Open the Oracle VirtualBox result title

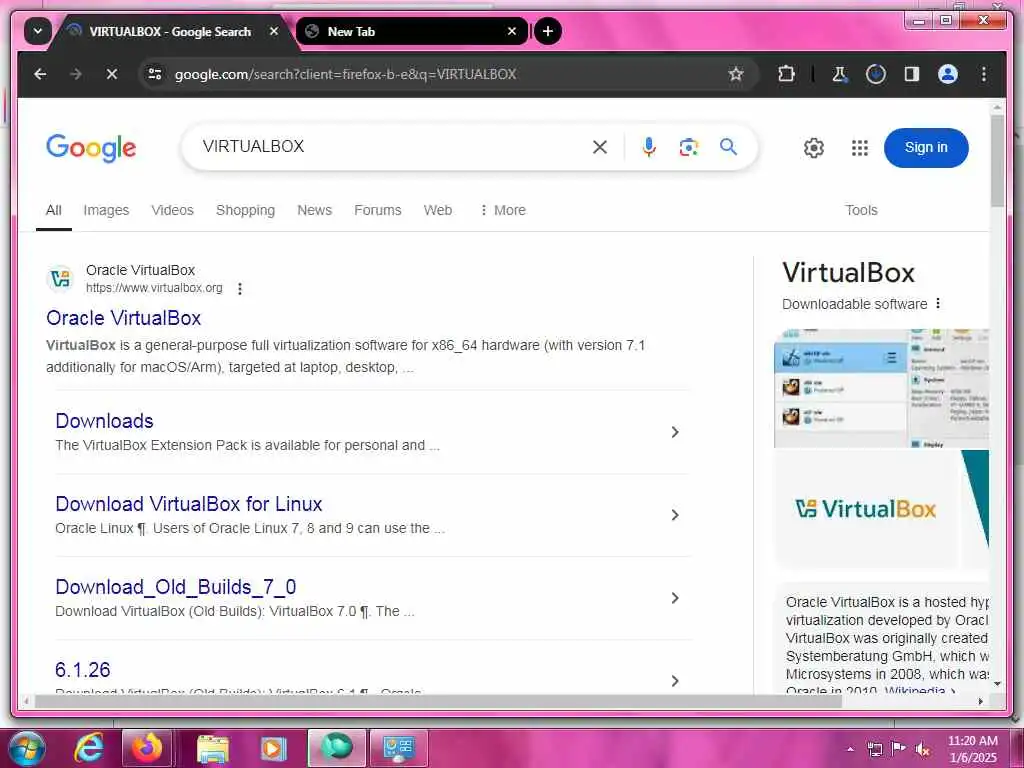click(123, 318)
